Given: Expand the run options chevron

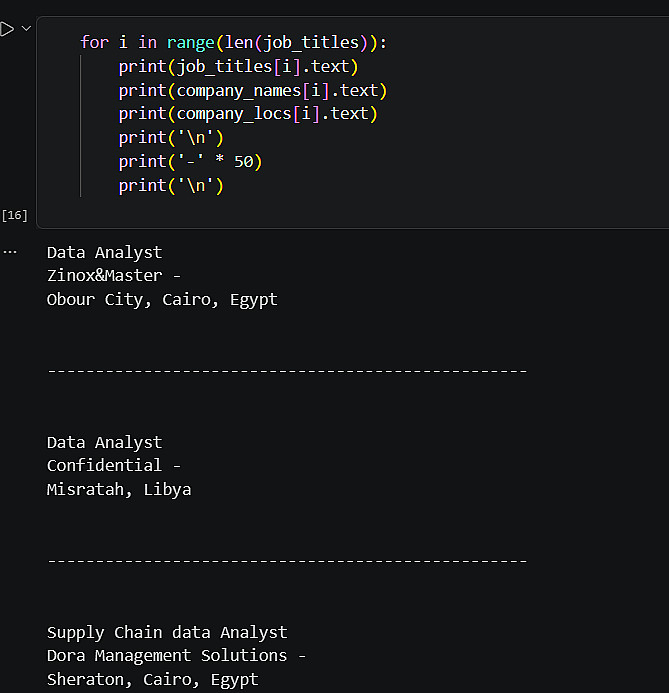Looking at the screenshot, I should 26,29.
